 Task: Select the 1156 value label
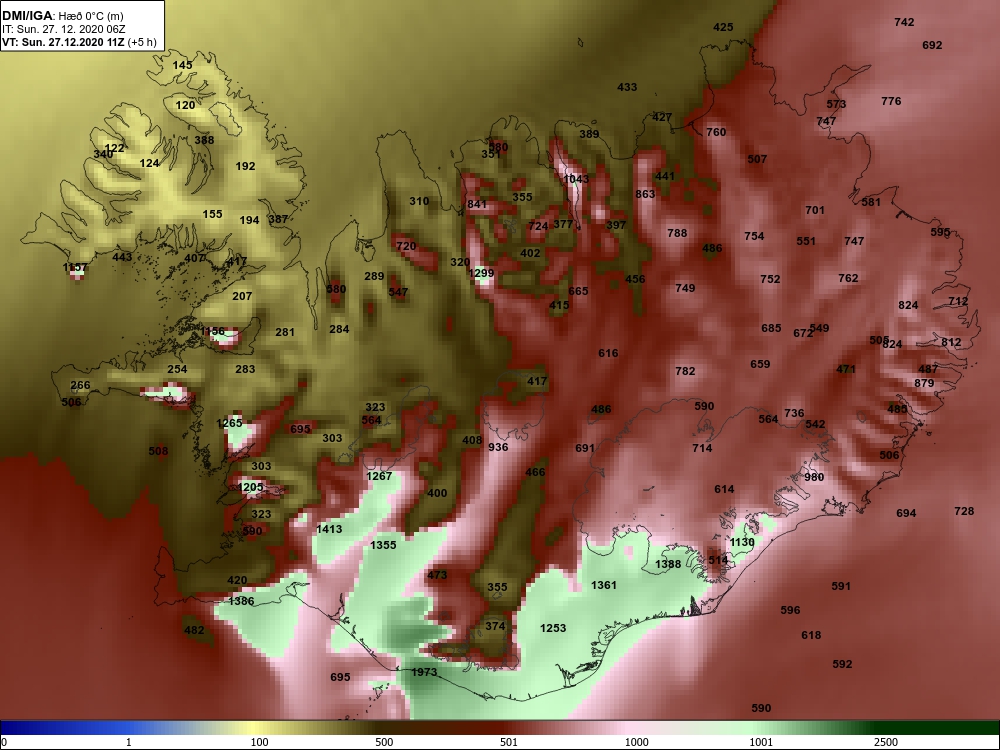click(212, 332)
